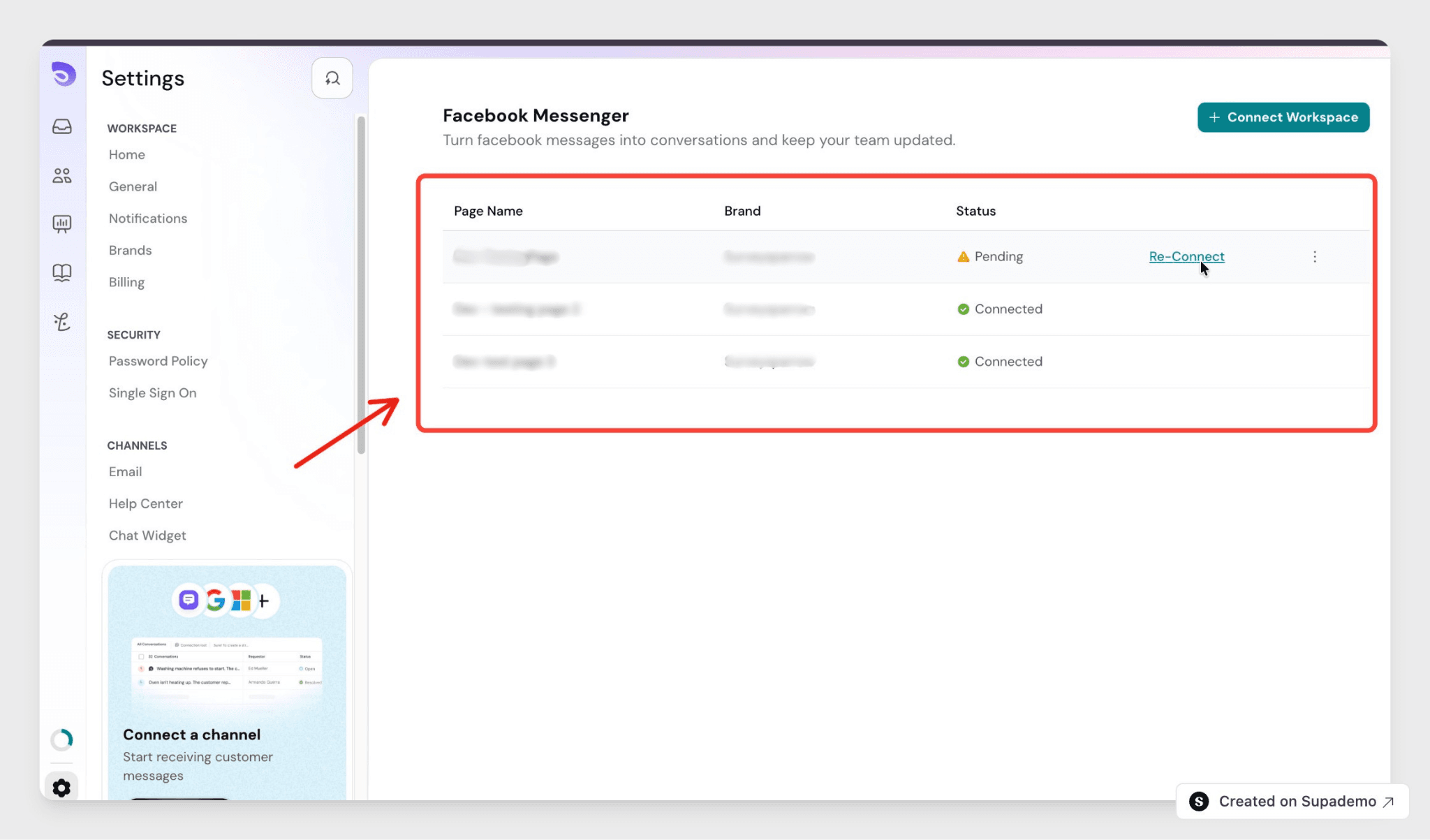Screen dimensions: 1430x840
Task: Open Brands settings
Action: click(x=130, y=250)
